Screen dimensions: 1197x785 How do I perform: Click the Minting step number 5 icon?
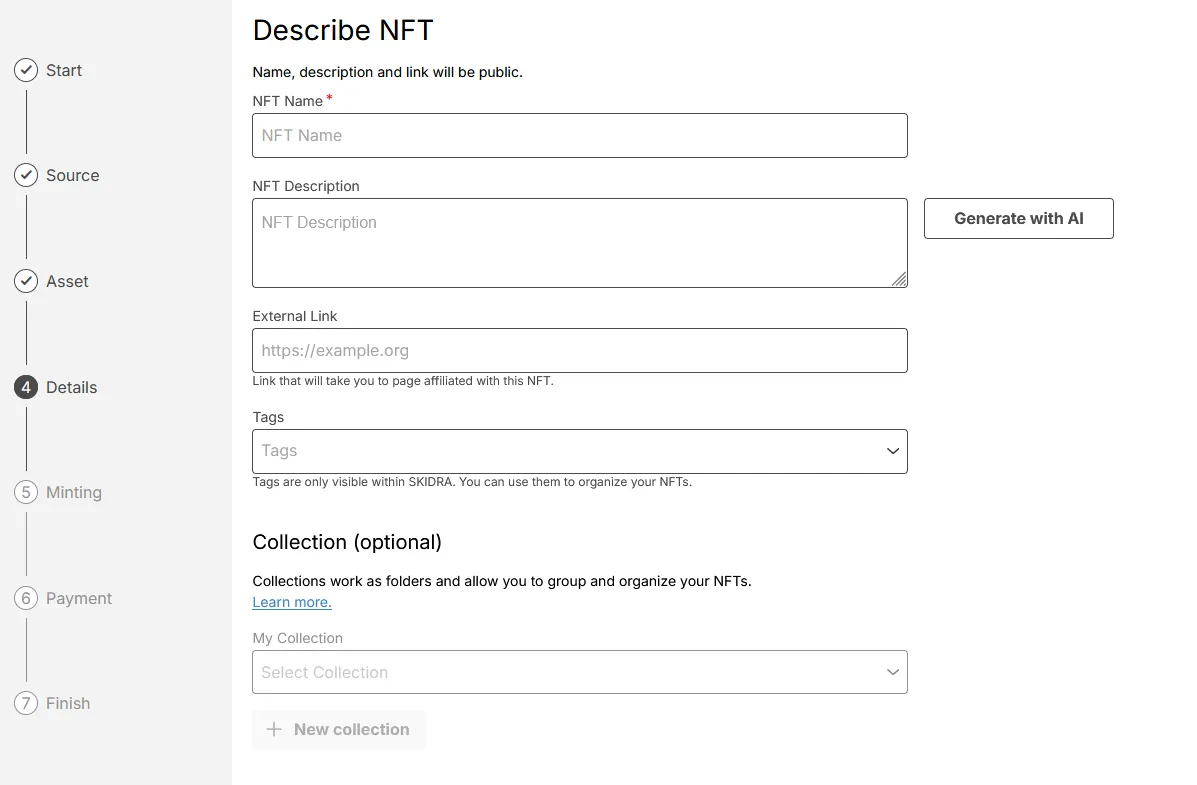tap(26, 493)
